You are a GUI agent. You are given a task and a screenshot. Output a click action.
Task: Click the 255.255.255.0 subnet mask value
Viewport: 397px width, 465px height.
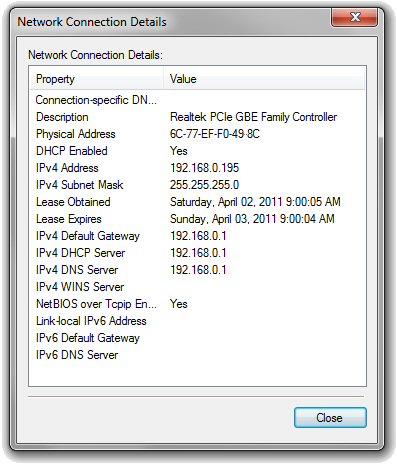coord(204,185)
